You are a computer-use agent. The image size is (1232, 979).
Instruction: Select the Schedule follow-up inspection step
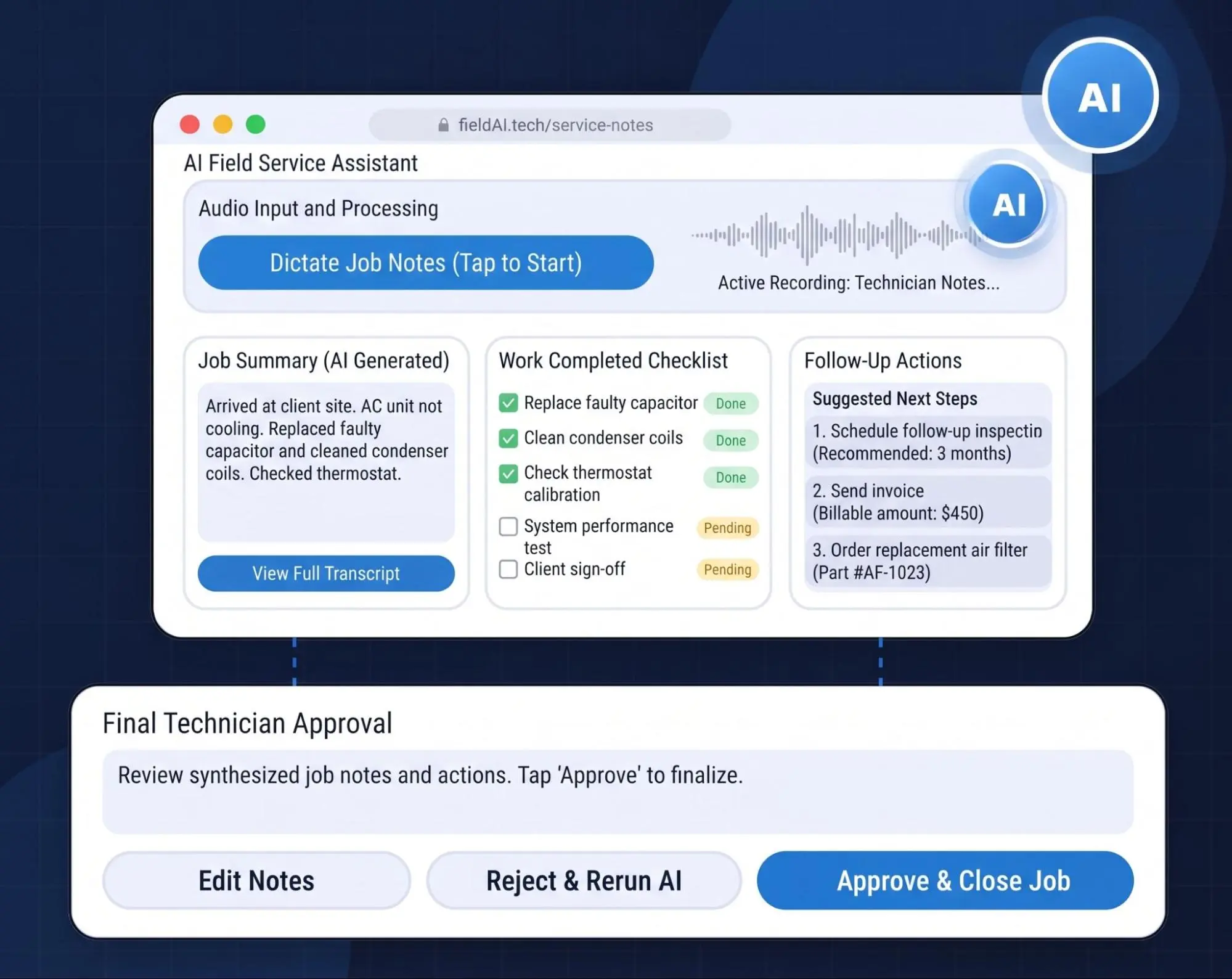coord(928,442)
